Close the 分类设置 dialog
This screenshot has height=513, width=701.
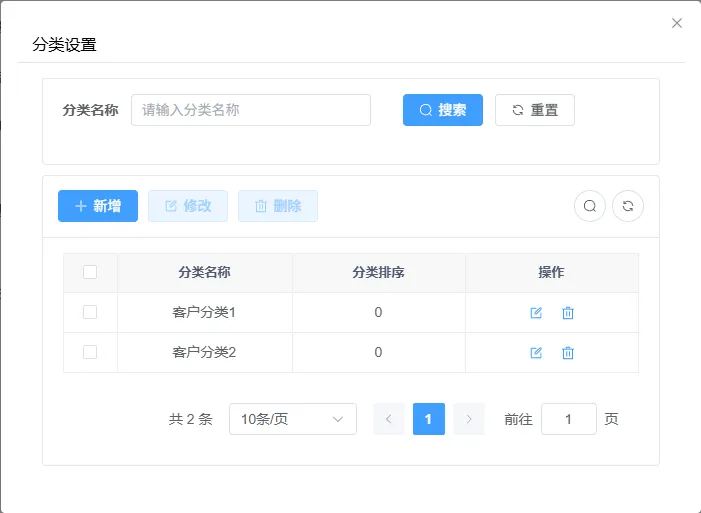(677, 23)
